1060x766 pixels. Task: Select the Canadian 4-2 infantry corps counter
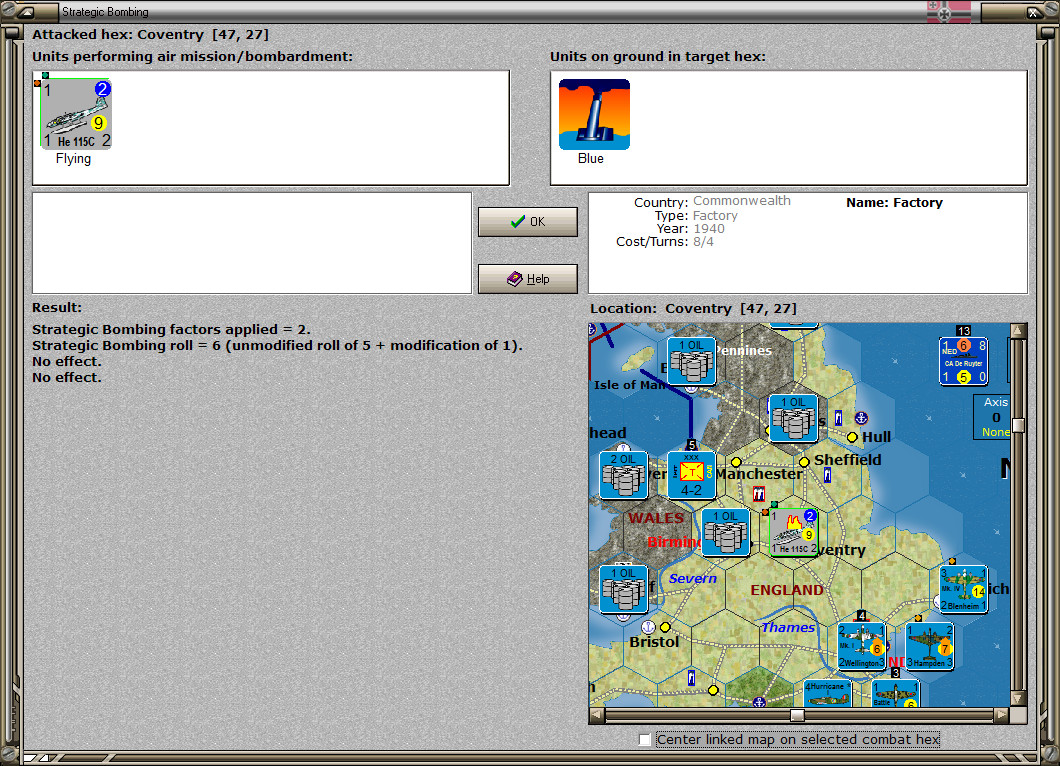691,475
